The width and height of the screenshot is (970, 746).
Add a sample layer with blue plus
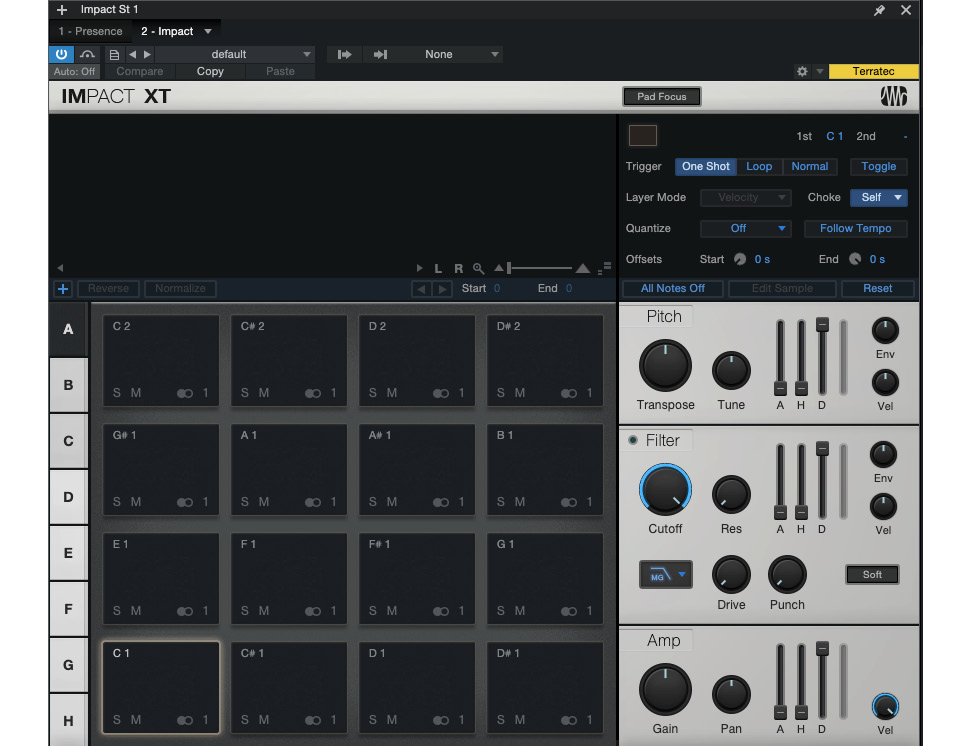coord(63,289)
